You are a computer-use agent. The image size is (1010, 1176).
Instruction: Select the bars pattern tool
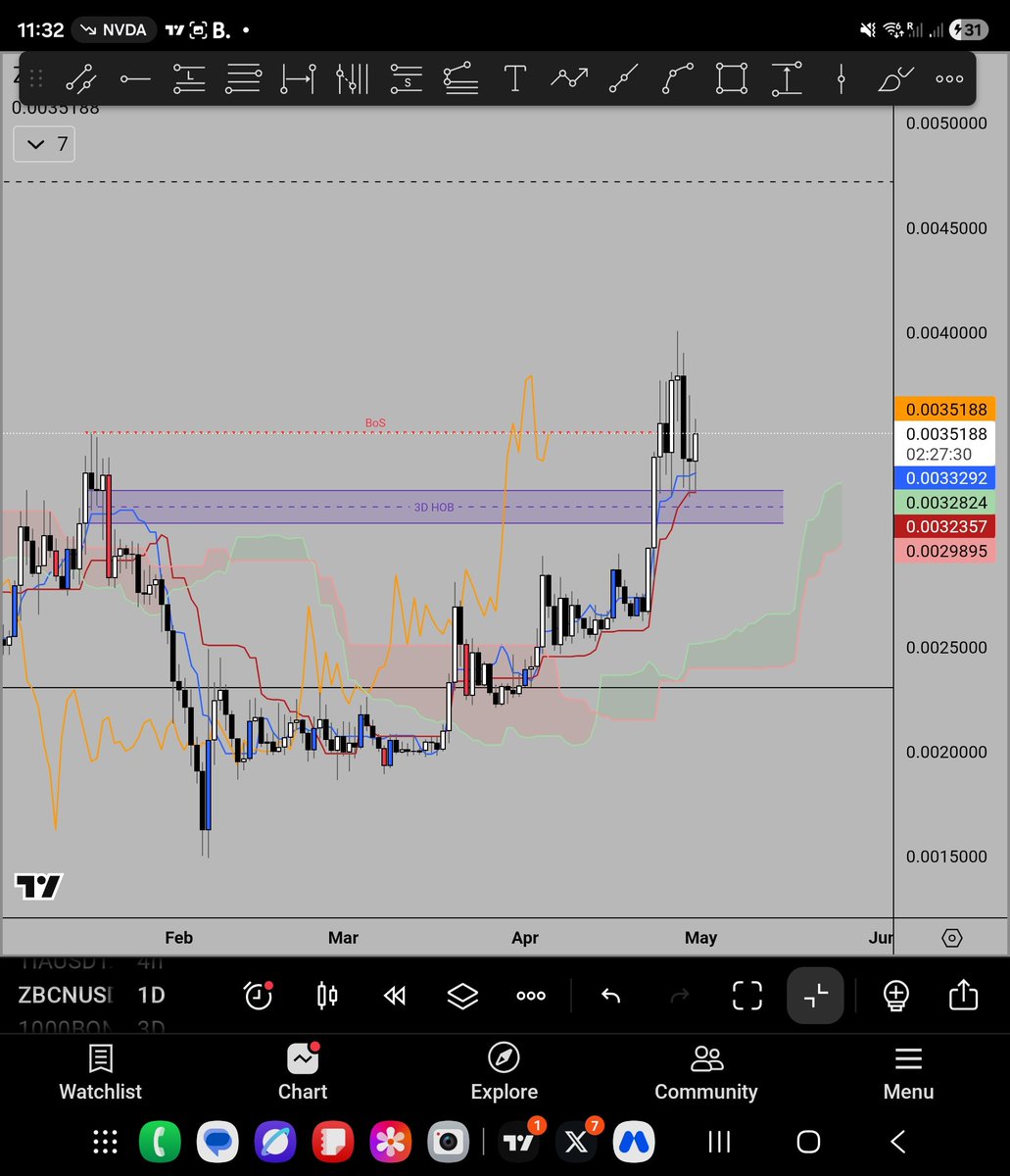[x=352, y=78]
